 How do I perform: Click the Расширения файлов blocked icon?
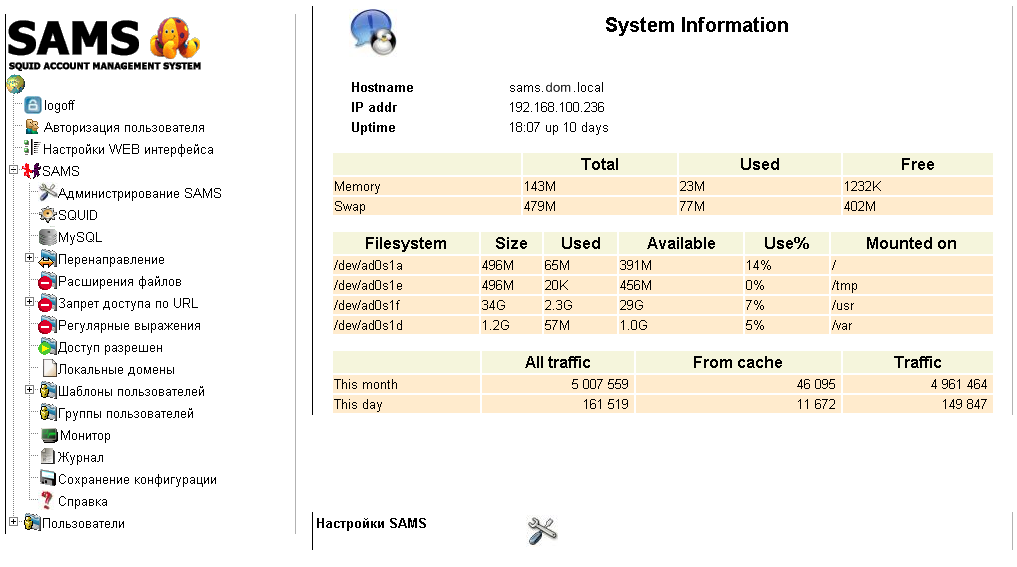pyautogui.click(x=47, y=281)
